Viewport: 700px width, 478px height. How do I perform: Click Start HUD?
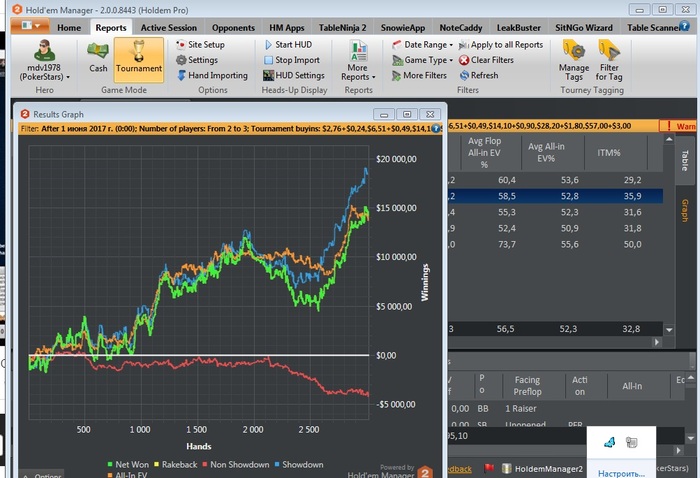click(288, 45)
